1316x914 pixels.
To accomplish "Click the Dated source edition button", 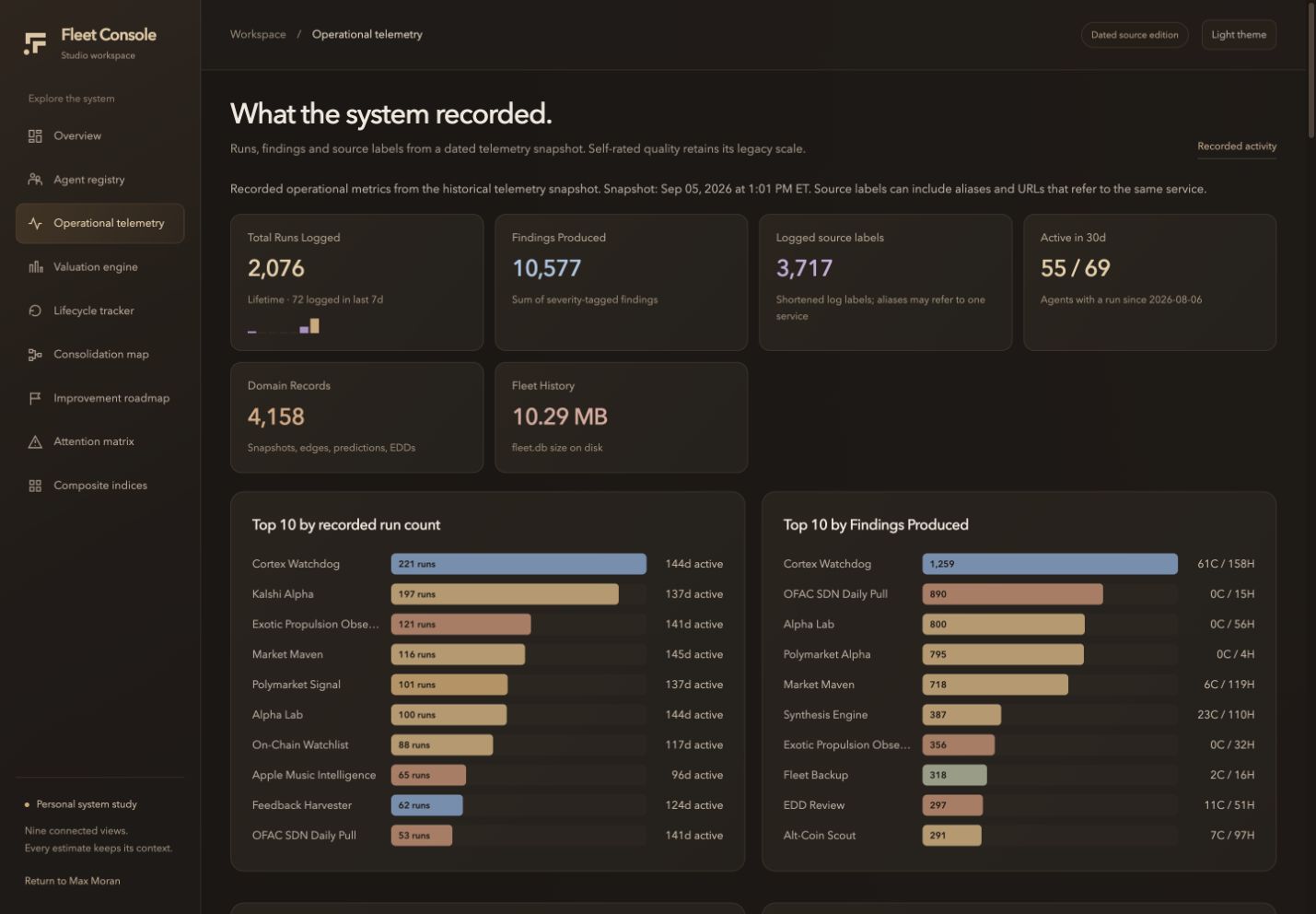I will tap(1135, 35).
